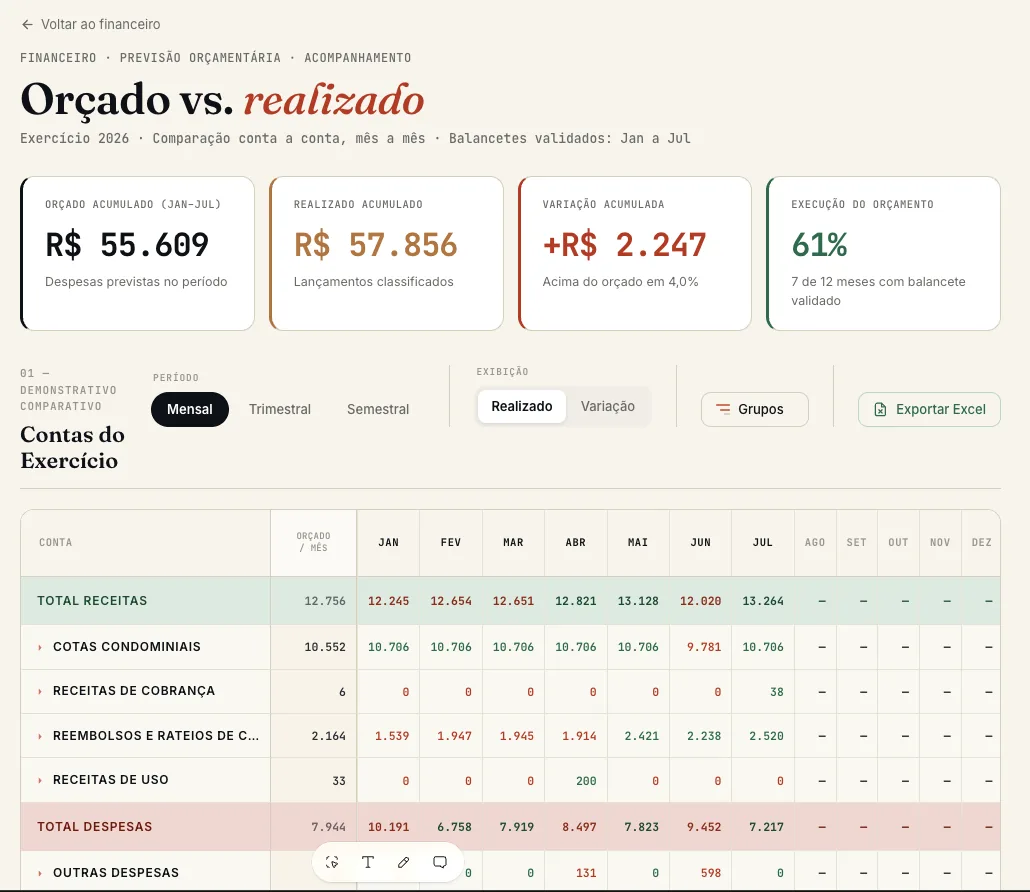The width and height of the screenshot is (1030, 892).
Task: Click the AGO column header
Action: (x=815, y=543)
